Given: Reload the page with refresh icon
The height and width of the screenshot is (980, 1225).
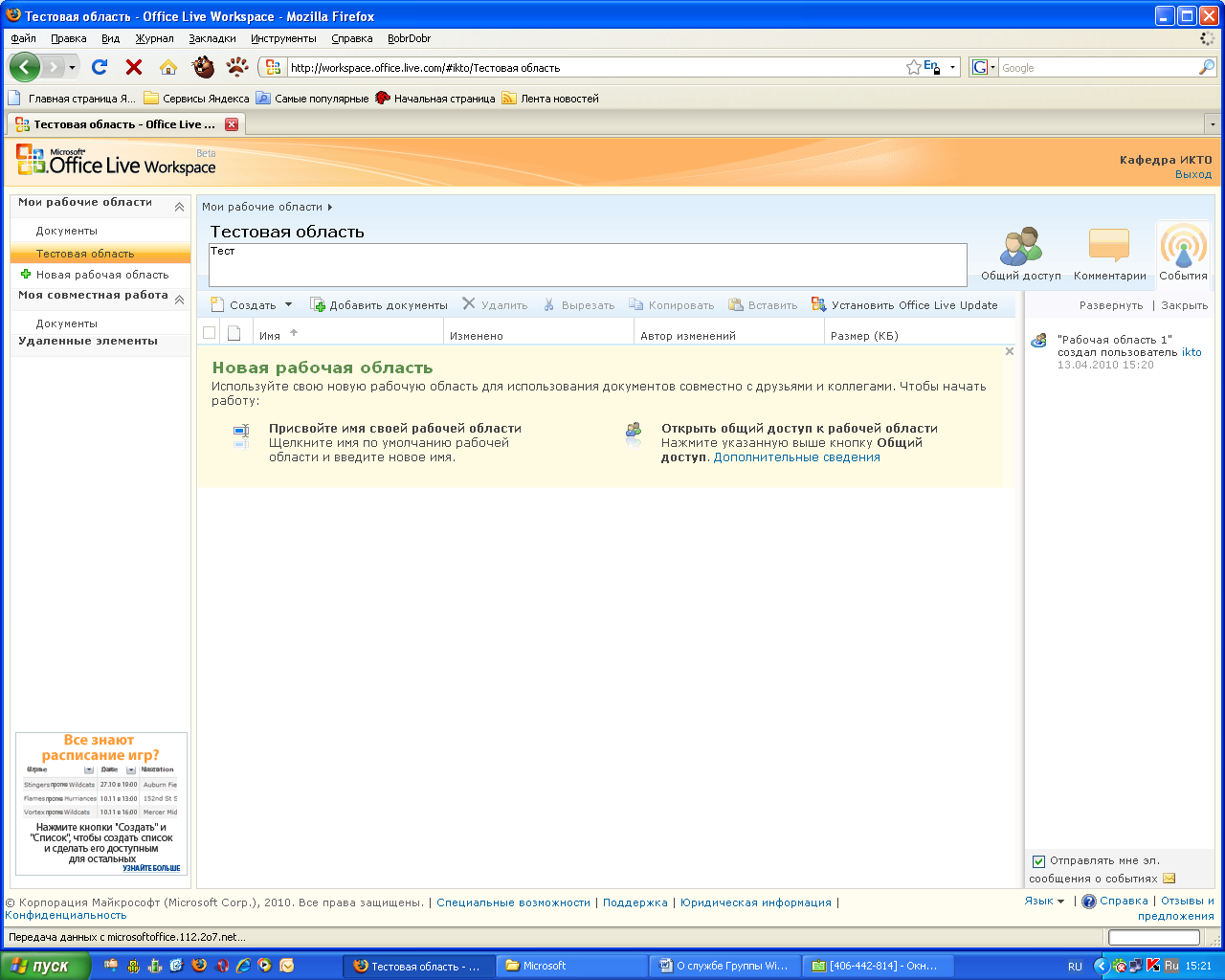Looking at the screenshot, I should pyautogui.click(x=100, y=67).
